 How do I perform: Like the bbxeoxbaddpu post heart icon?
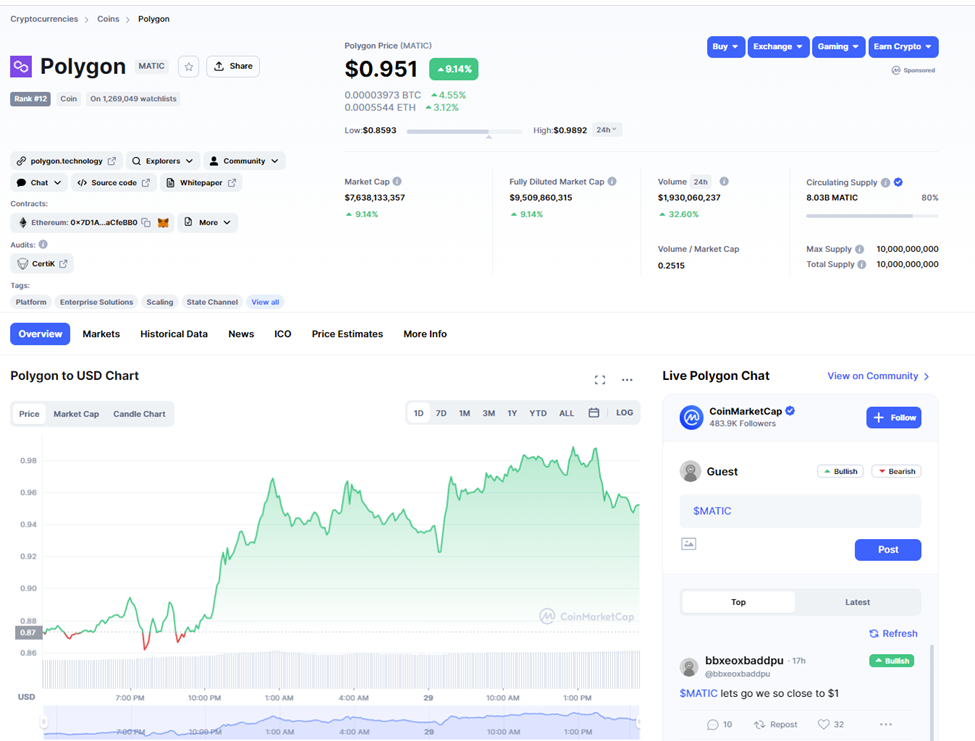[823, 724]
